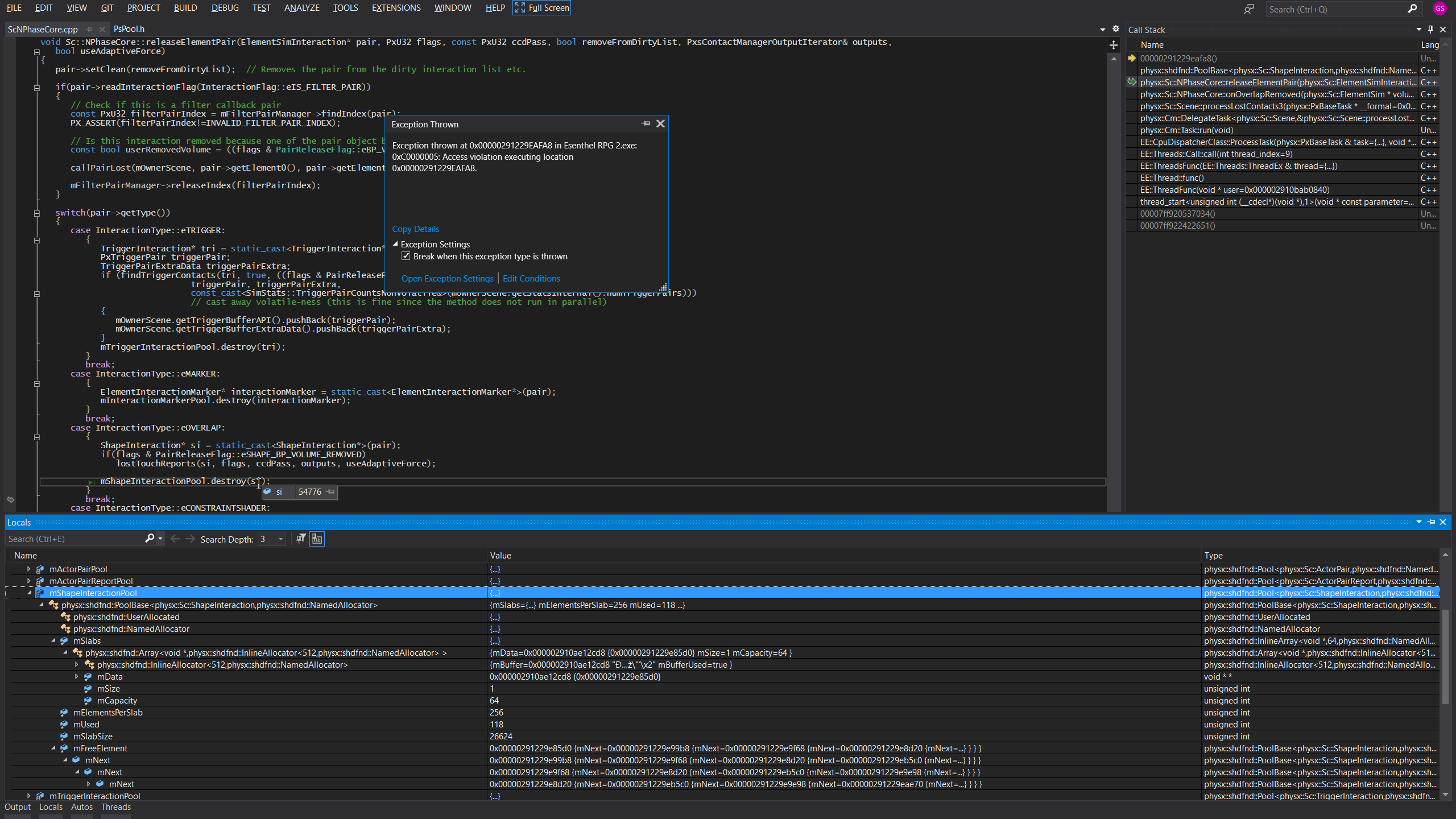The width and height of the screenshot is (1456, 819).
Task: Click the split editor handle icon
Action: click(1114, 45)
